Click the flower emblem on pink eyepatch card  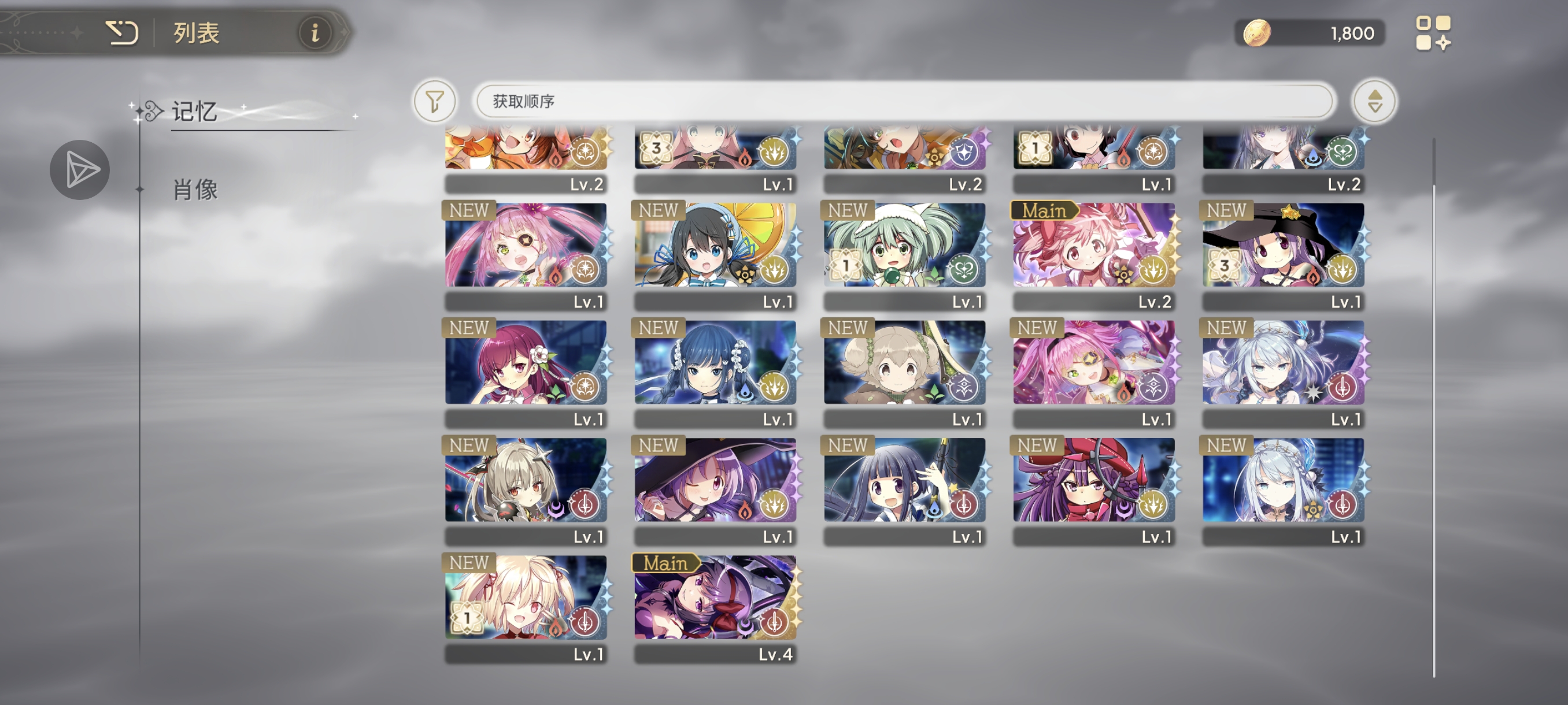tap(585, 269)
